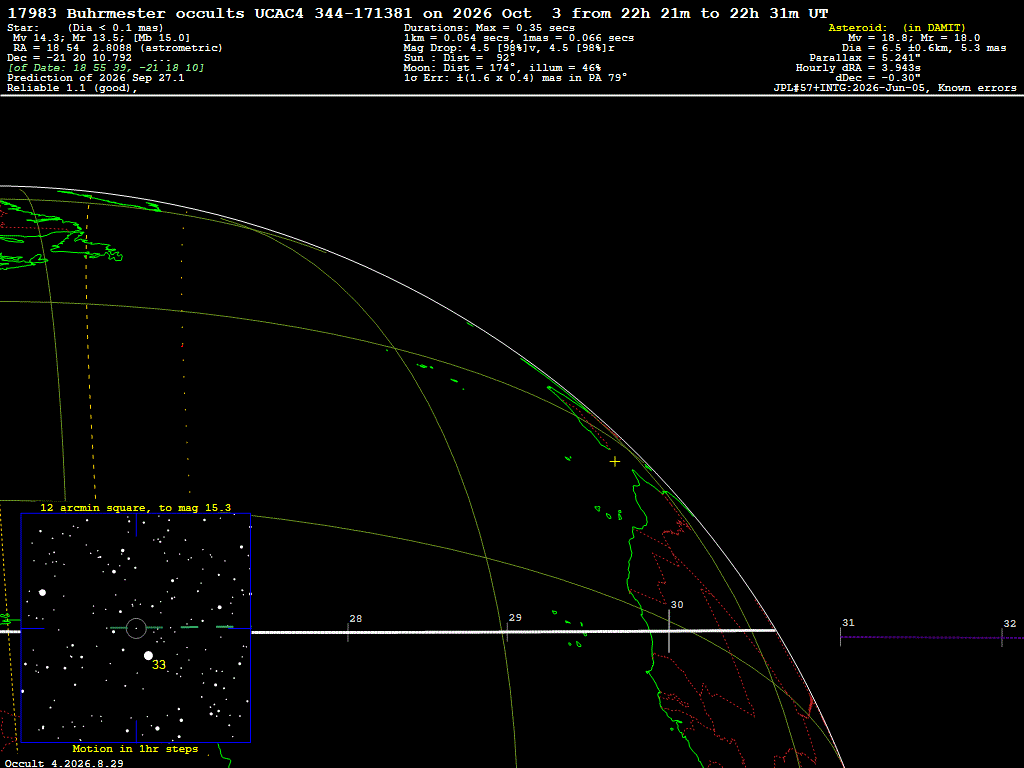This screenshot has width=1024, height=768.
Task: Click the large star left of chart center
Action: coord(42,592)
